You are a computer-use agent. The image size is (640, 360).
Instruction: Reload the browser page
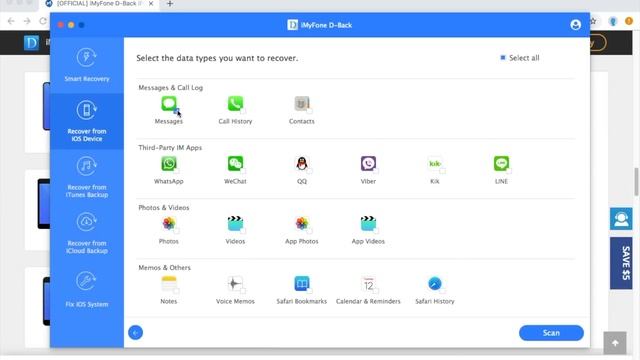(42, 21)
